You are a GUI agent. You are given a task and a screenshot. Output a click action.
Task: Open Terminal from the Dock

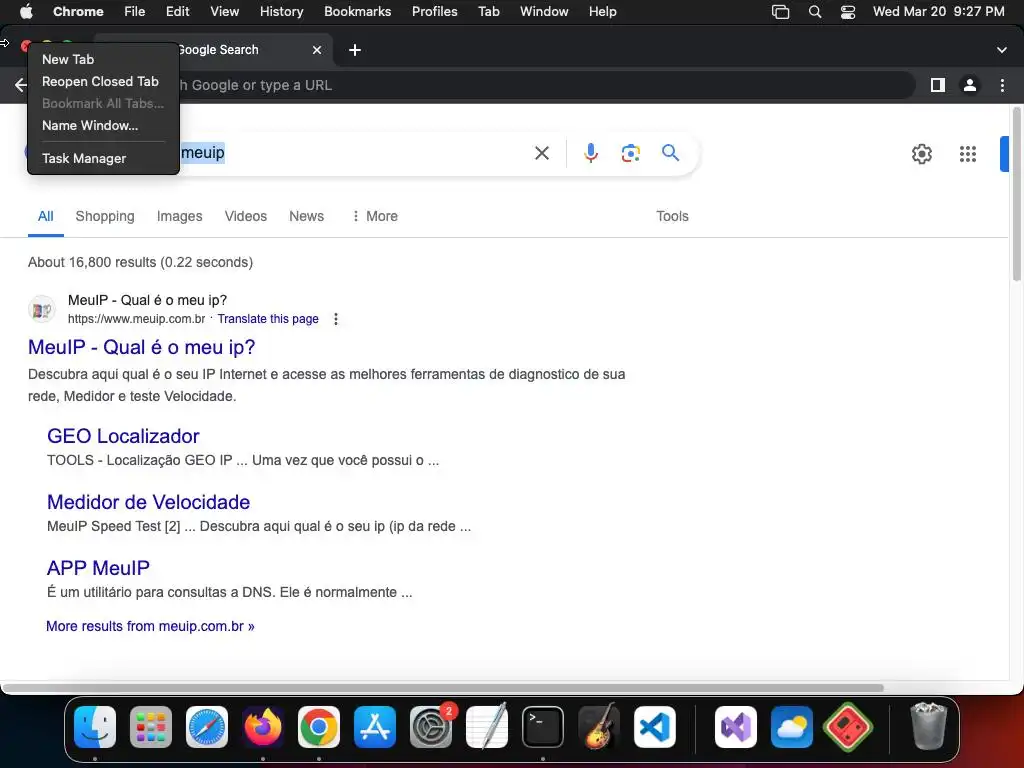(x=543, y=727)
